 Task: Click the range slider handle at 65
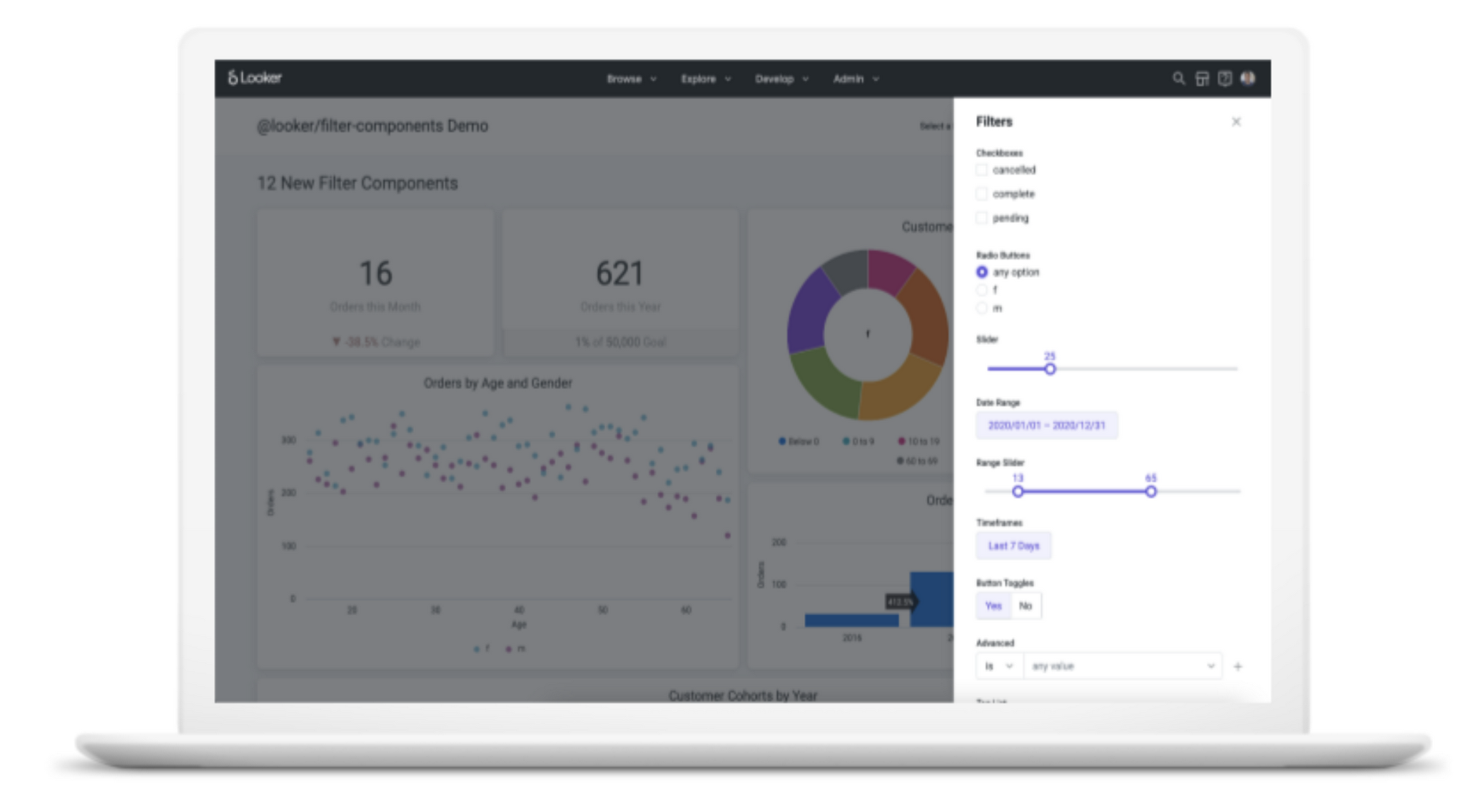tap(1151, 491)
